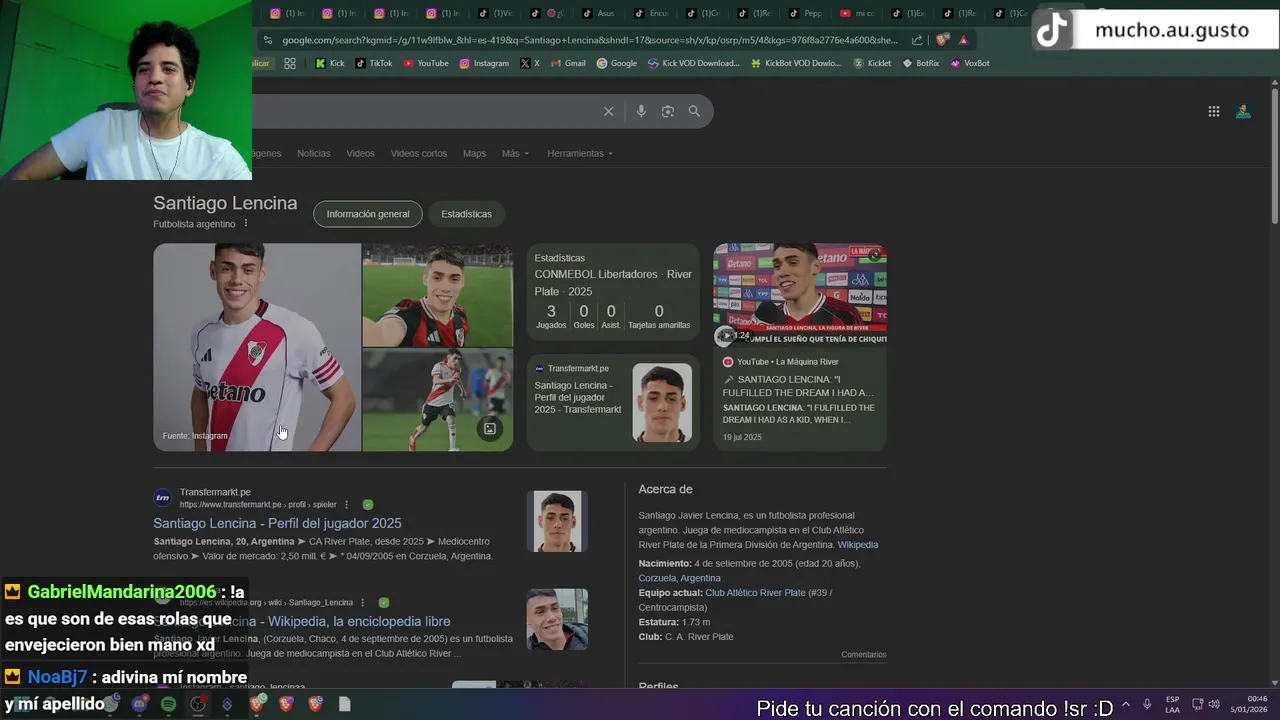The height and width of the screenshot is (720, 1280).
Task: Open Corzuela, Argentina birthplace link
Action: [x=679, y=578]
